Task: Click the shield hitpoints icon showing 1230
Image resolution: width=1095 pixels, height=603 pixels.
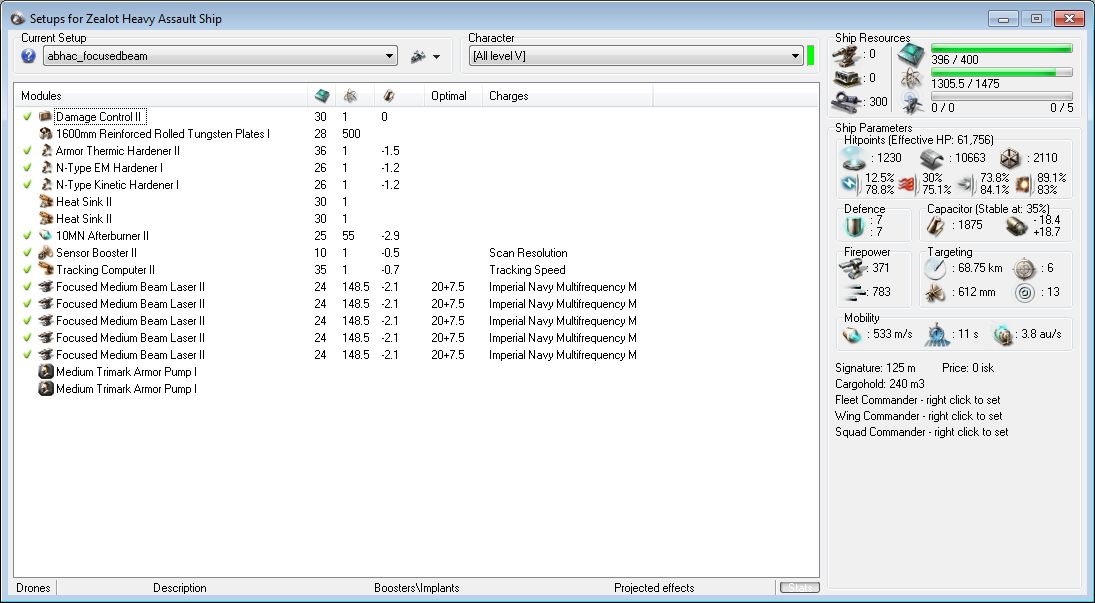Action: pyautogui.click(x=853, y=158)
